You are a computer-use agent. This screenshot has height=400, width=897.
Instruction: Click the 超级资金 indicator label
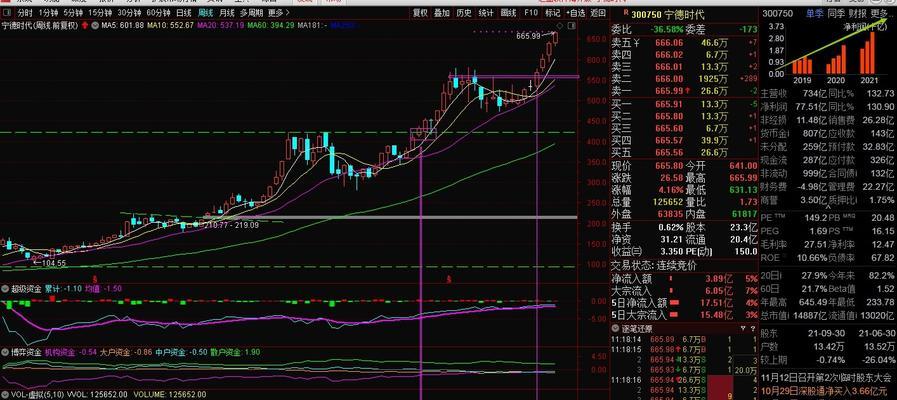[x=26, y=289]
